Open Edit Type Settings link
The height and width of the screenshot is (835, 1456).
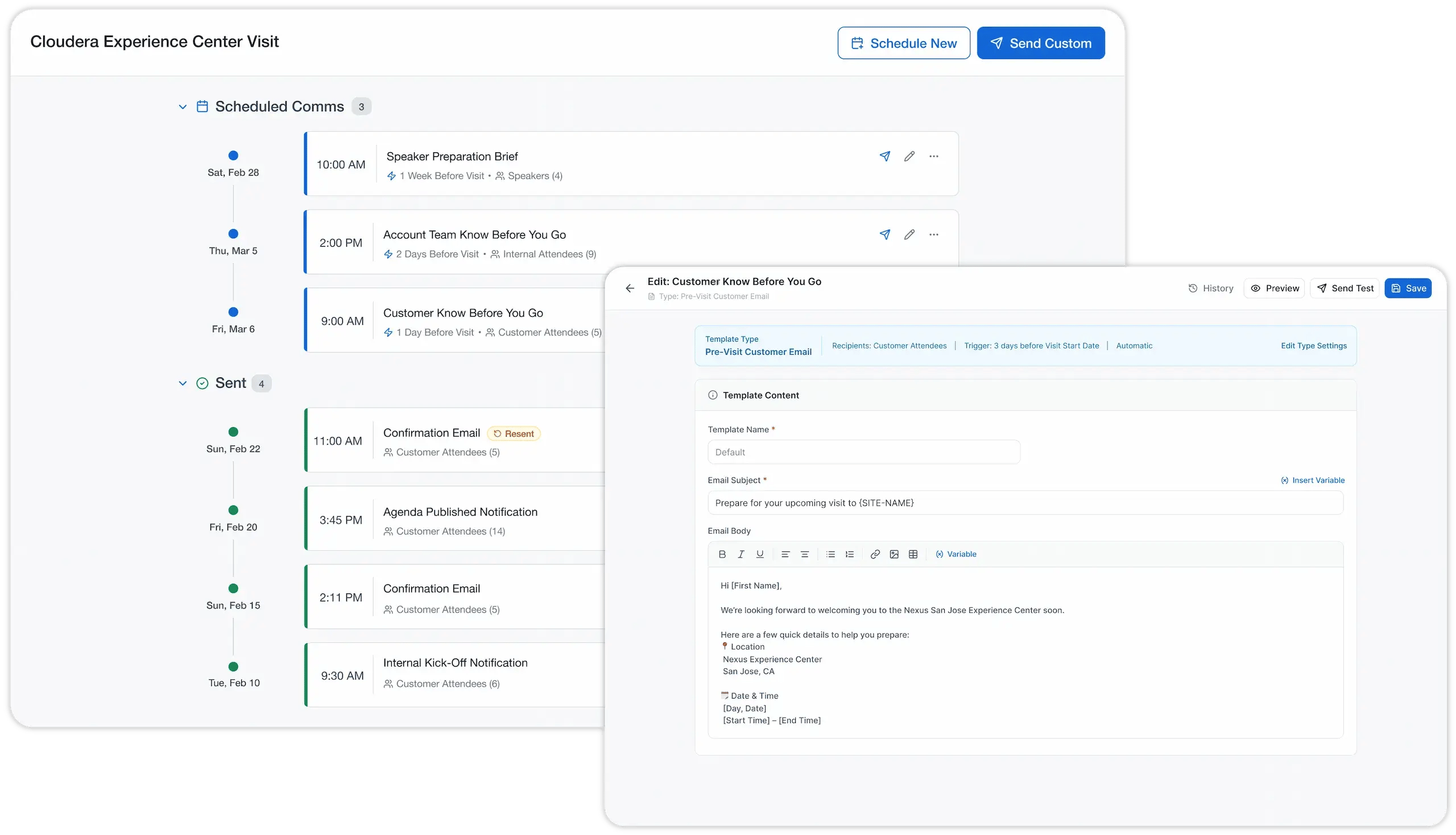1314,346
